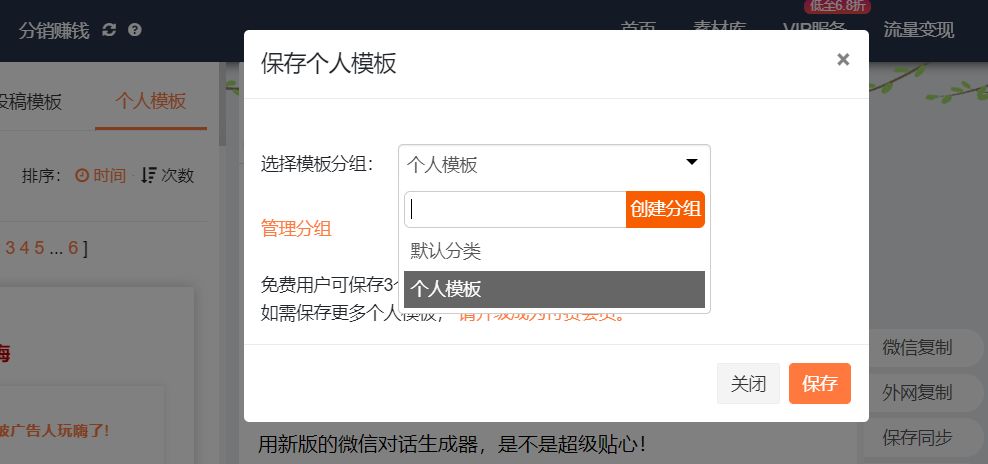988x464 pixels.
Task: Click the 保存同步 button
Action: click(x=917, y=437)
